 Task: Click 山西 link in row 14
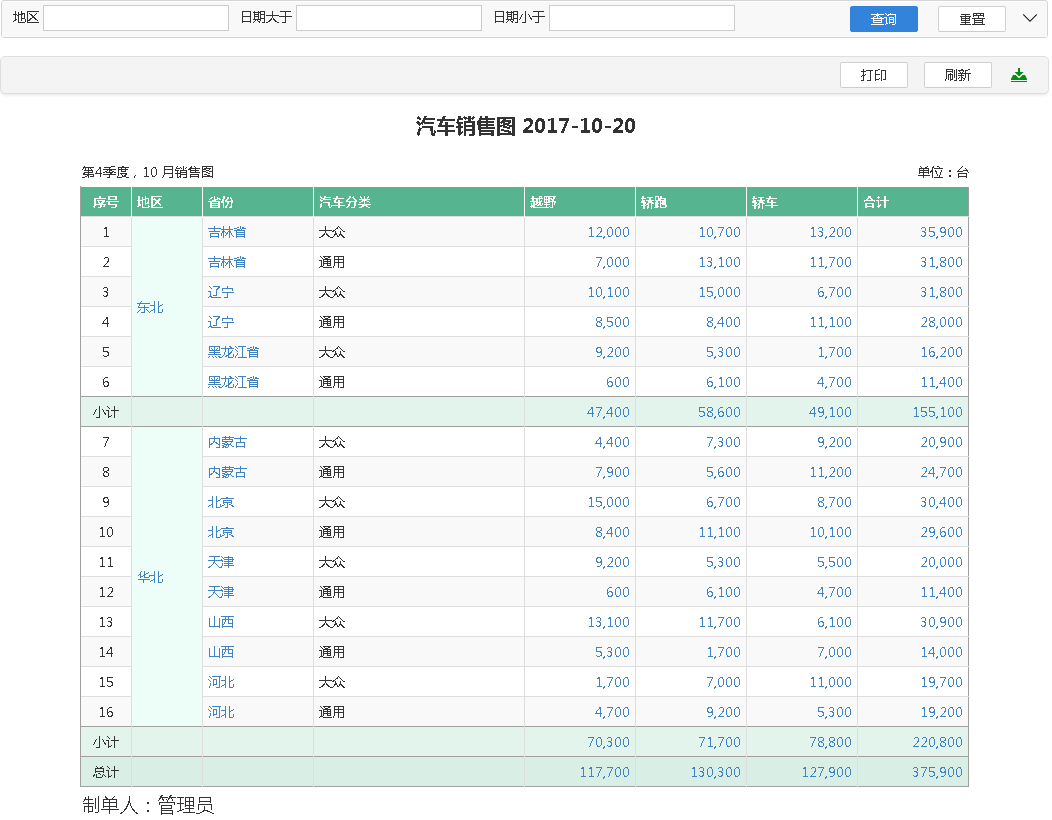pyautogui.click(x=221, y=652)
